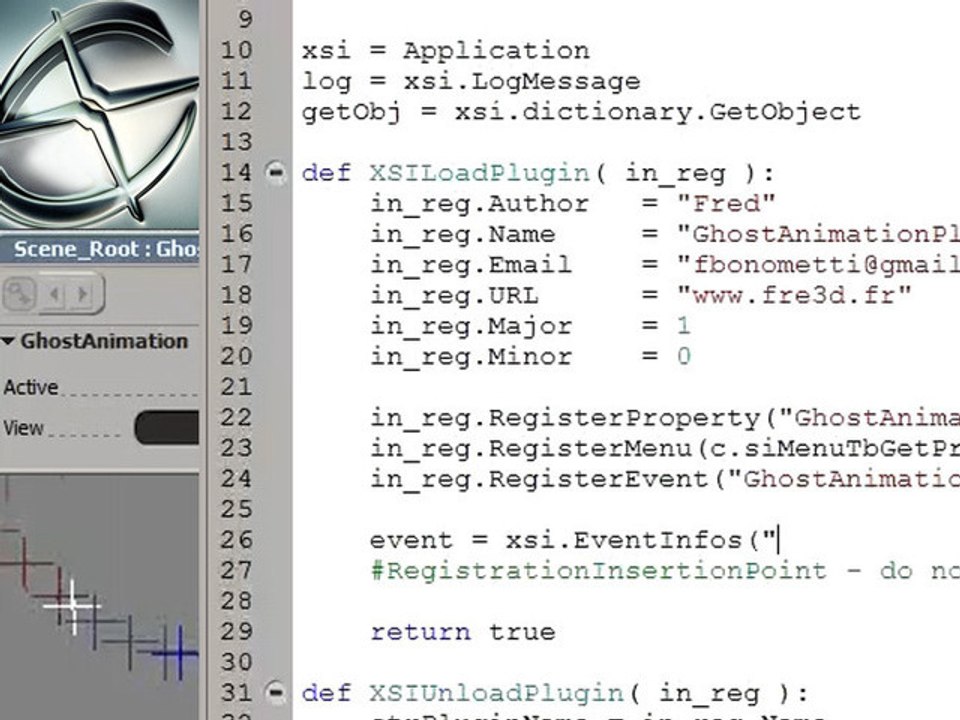Click the Softimage XSI logo thumbnail
960x720 pixels.
99,114
